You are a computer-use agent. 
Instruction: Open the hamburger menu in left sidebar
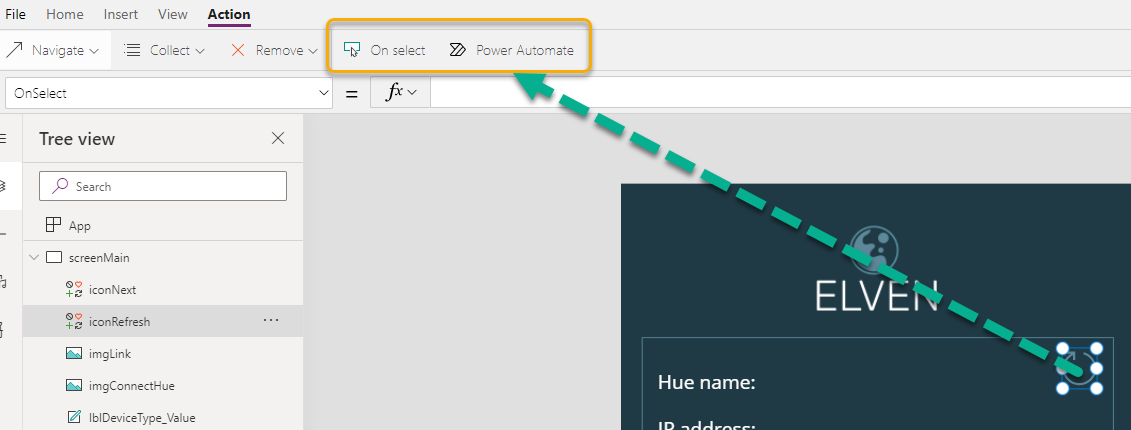[x=4, y=139]
